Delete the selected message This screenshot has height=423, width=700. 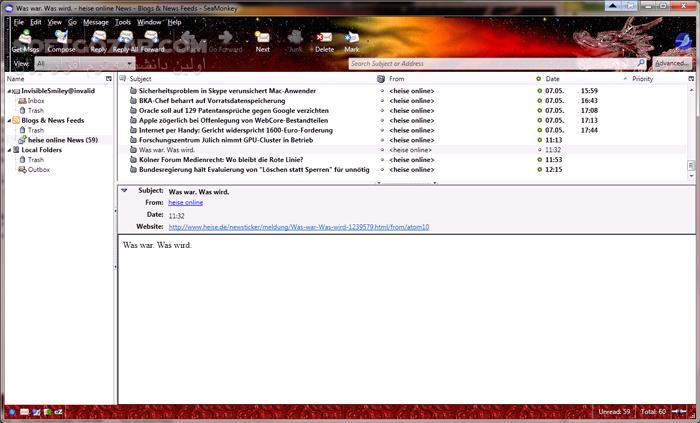click(324, 40)
